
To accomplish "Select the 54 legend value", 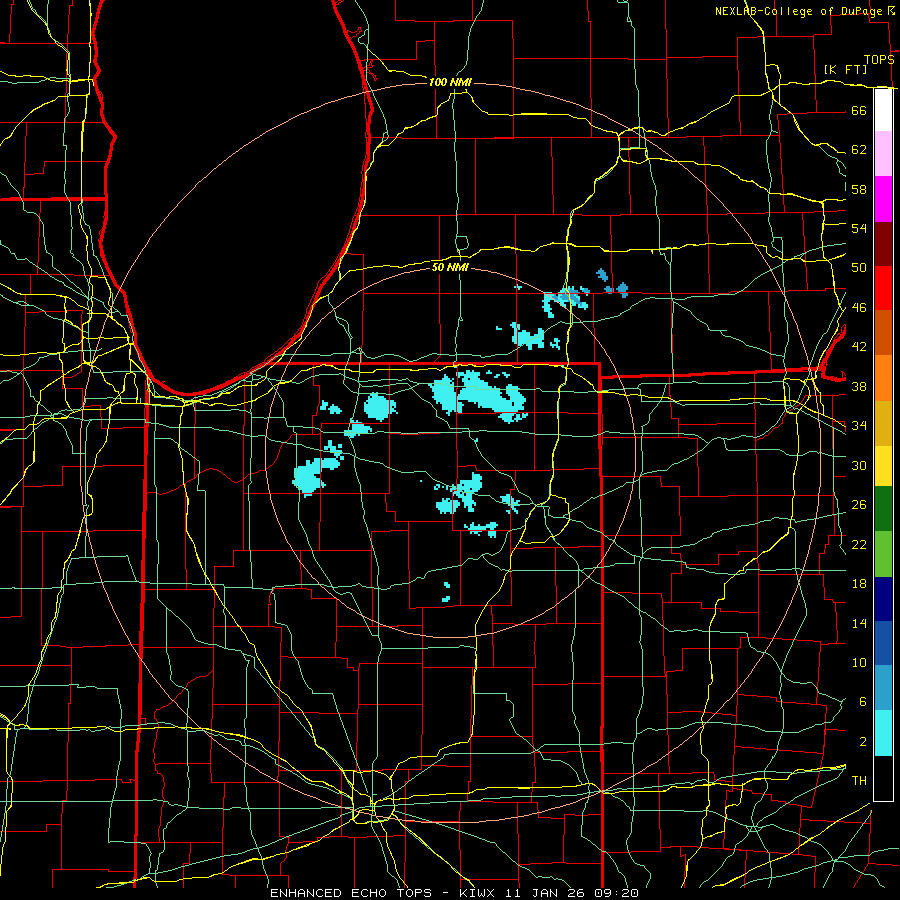I will (859, 228).
